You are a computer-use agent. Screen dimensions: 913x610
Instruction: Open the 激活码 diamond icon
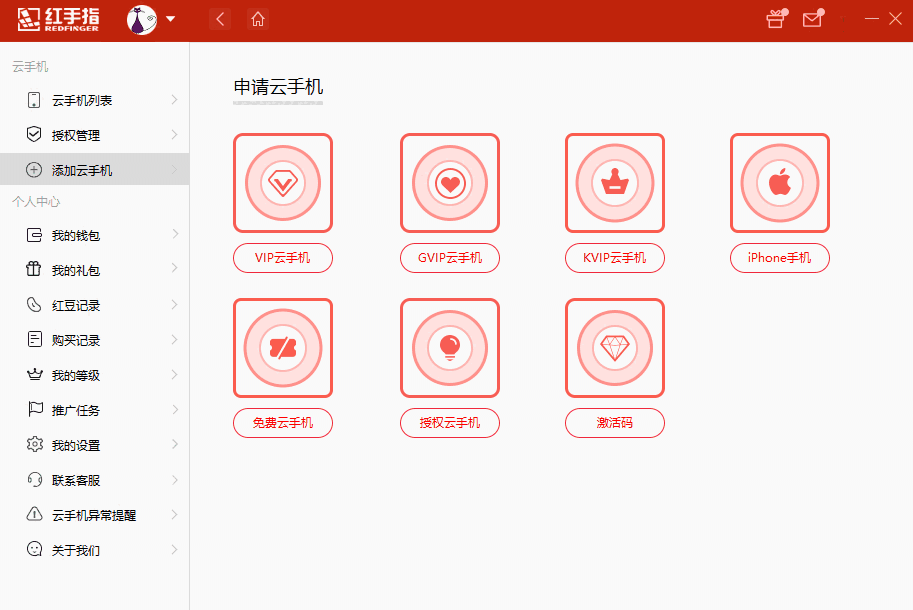click(x=614, y=348)
